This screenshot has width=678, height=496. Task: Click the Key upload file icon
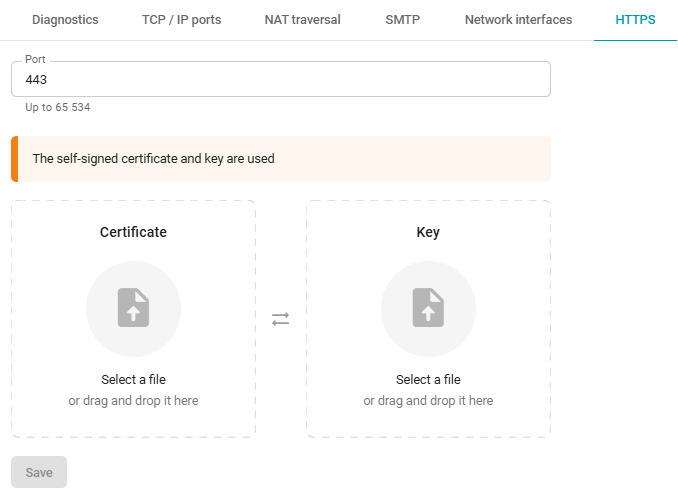pos(428,307)
